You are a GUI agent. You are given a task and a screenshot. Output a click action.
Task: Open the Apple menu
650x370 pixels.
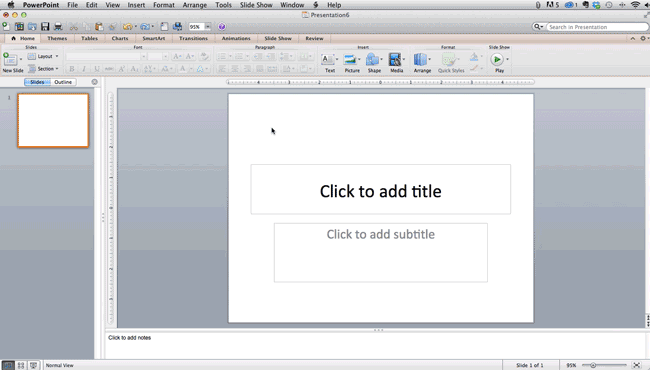coord(11,5)
